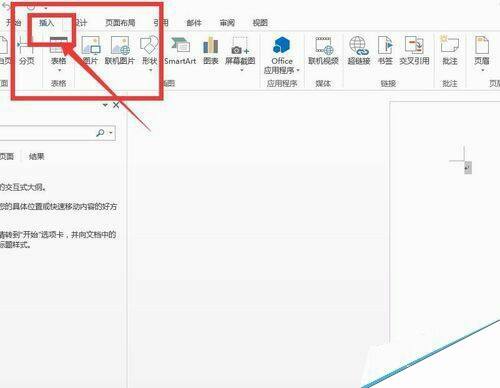Click the 形状 shapes icon

(149, 45)
